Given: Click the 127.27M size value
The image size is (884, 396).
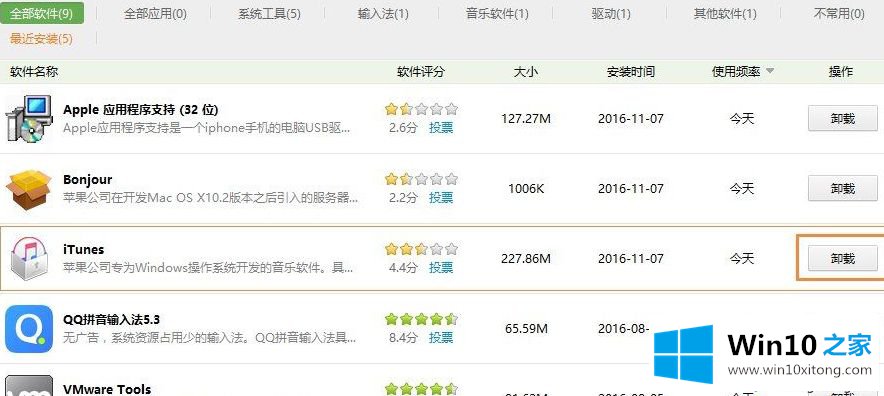Looking at the screenshot, I should 525,118.
